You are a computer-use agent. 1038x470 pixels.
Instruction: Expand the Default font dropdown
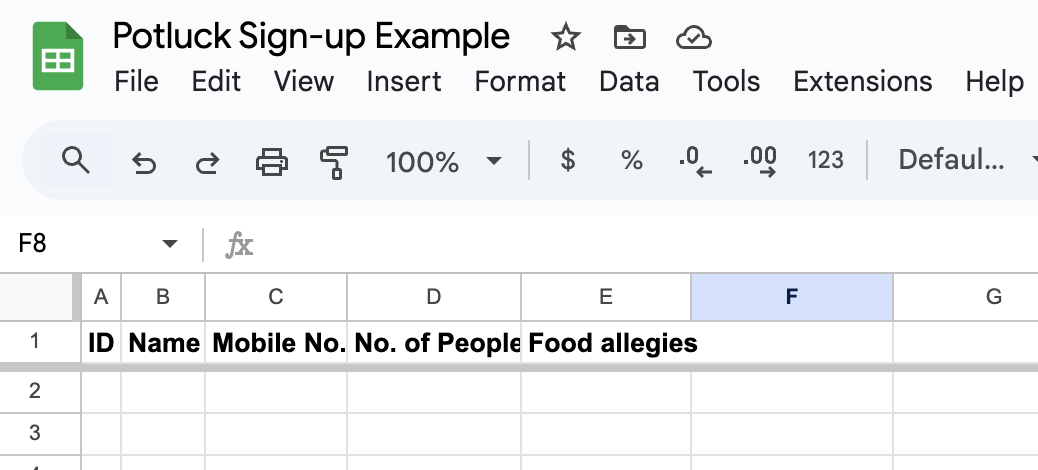(x=965, y=160)
